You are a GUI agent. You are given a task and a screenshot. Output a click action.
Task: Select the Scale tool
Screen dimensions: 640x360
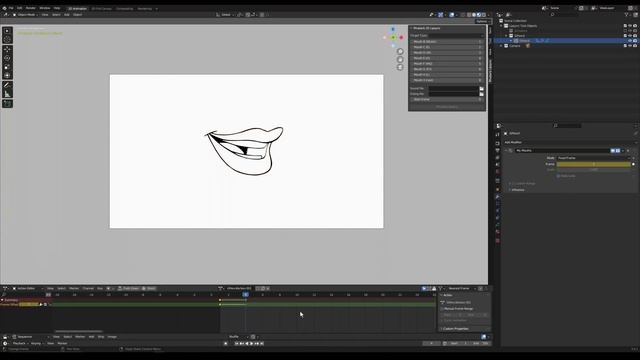click(7, 67)
